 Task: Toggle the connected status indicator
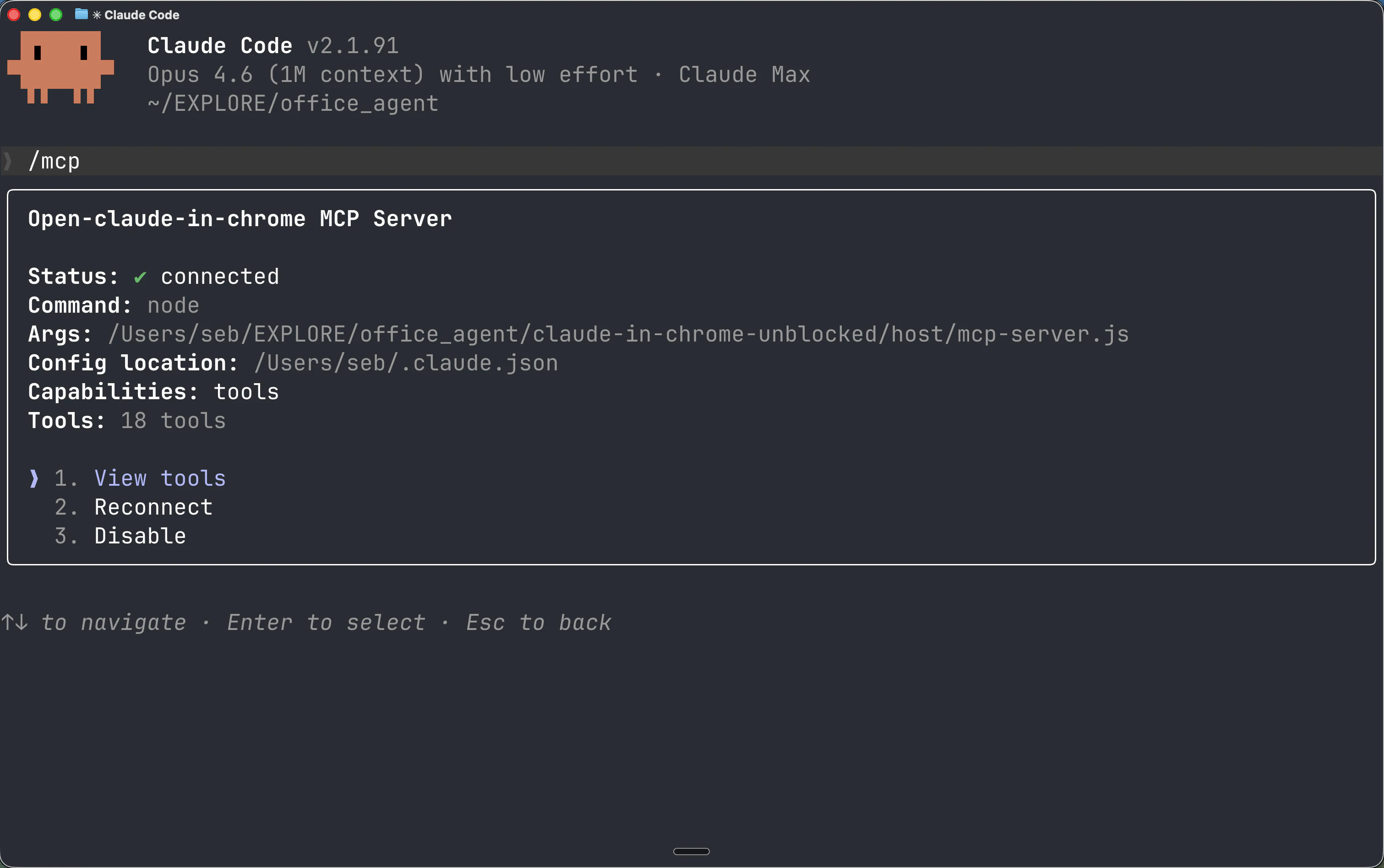pyautogui.click(x=219, y=276)
